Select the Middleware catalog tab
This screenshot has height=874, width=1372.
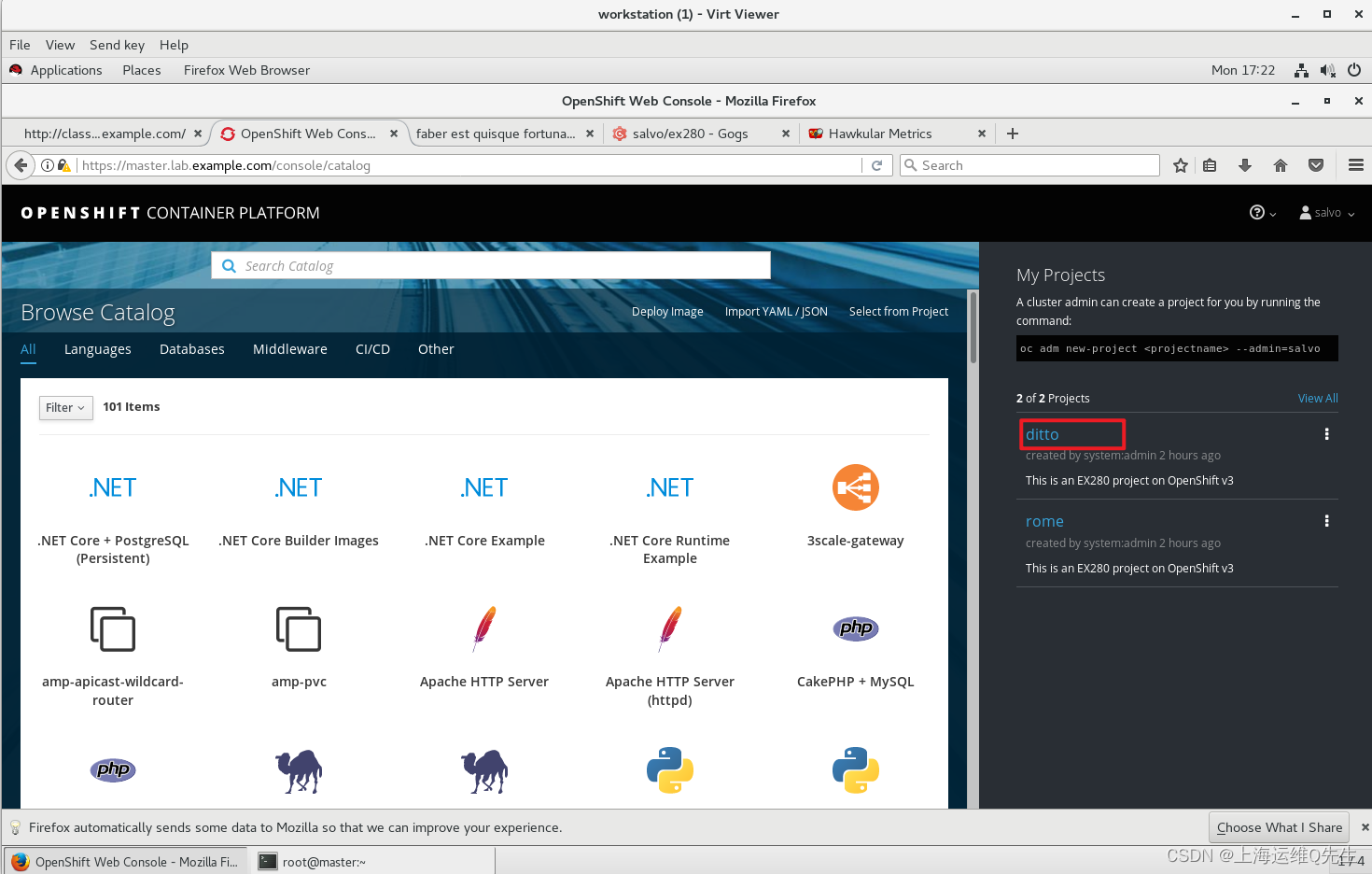tap(290, 349)
